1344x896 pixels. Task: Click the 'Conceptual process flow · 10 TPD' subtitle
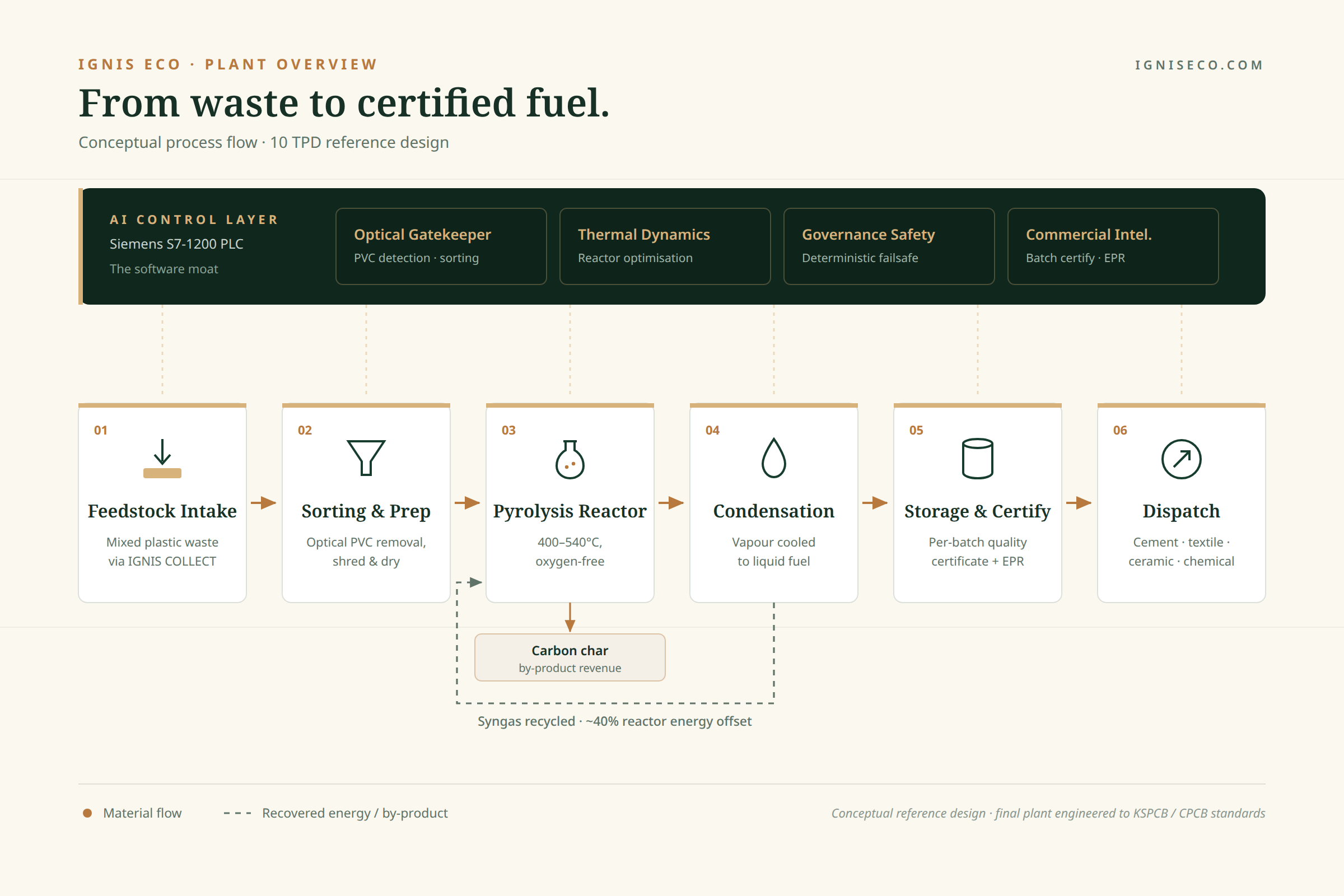pos(263,142)
